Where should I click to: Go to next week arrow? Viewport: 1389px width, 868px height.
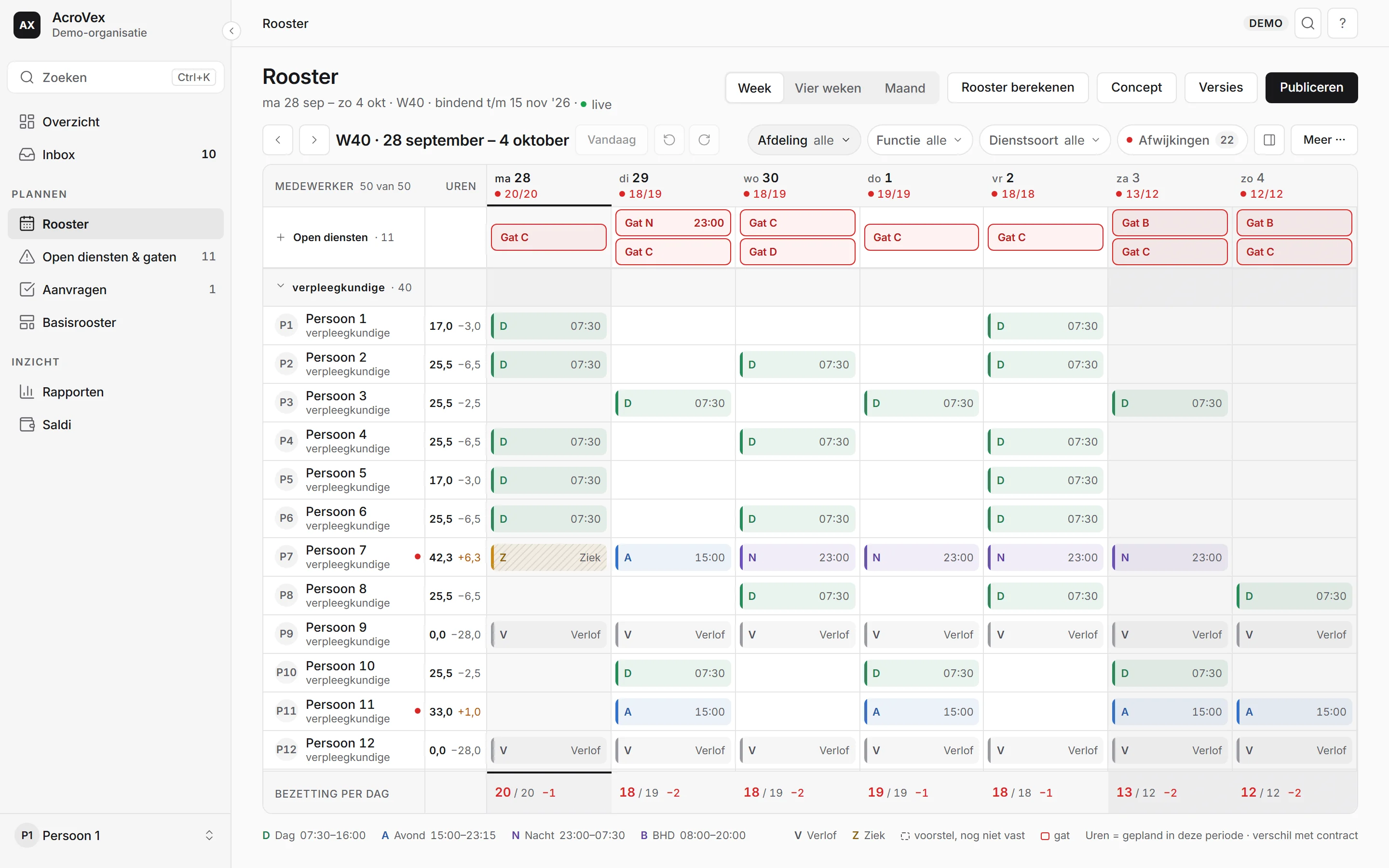tap(314, 140)
